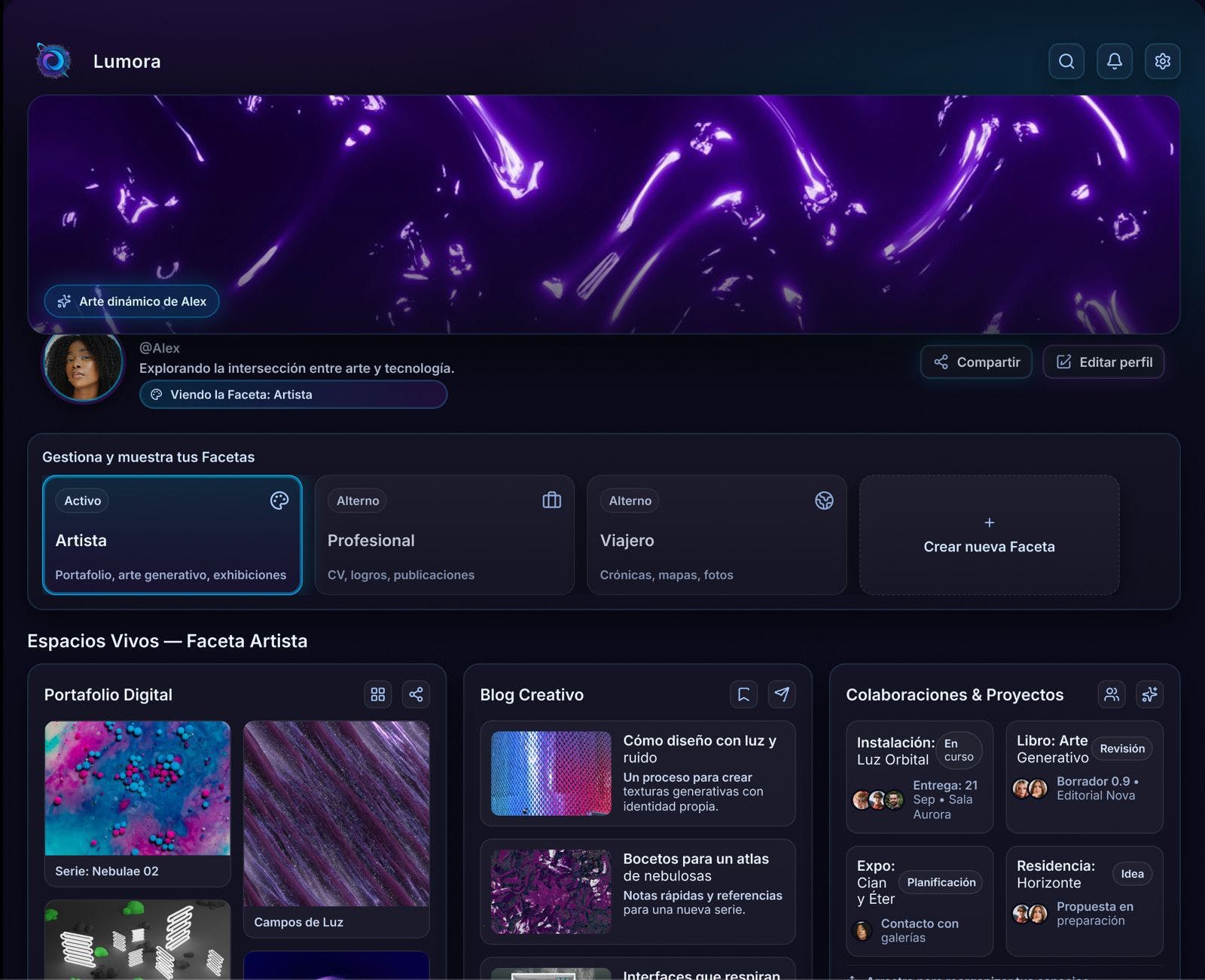Click the purple banner artwork
Image resolution: width=1205 pixels, height=980 pixels.
604,214
